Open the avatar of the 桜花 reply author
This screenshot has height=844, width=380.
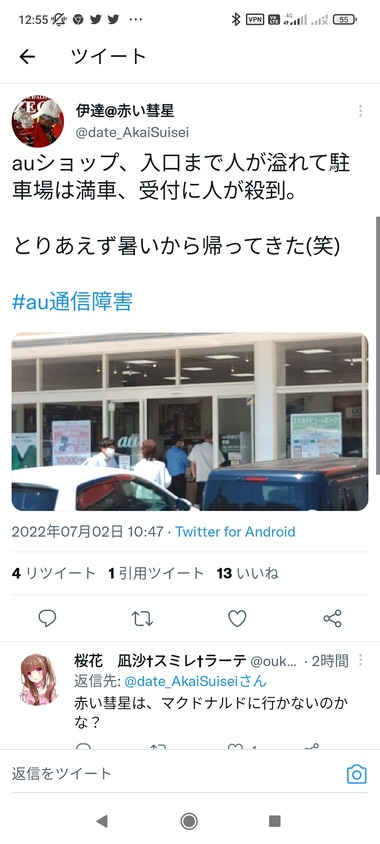click(39, 679)
